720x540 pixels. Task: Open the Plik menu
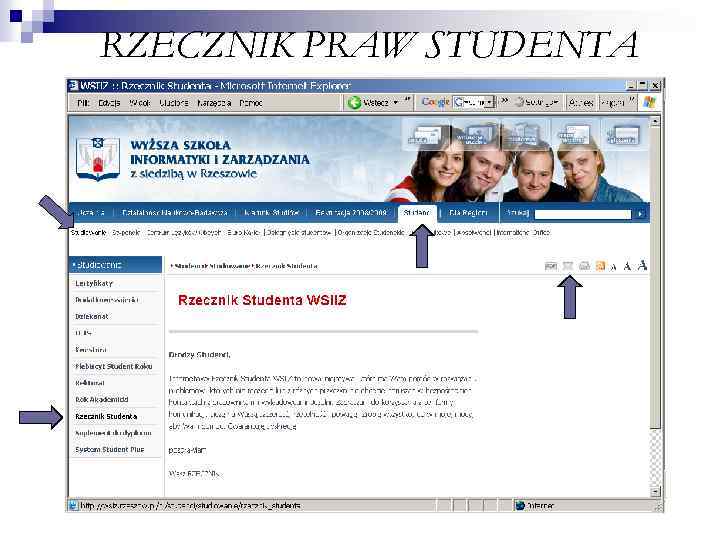tap(83, 103)
